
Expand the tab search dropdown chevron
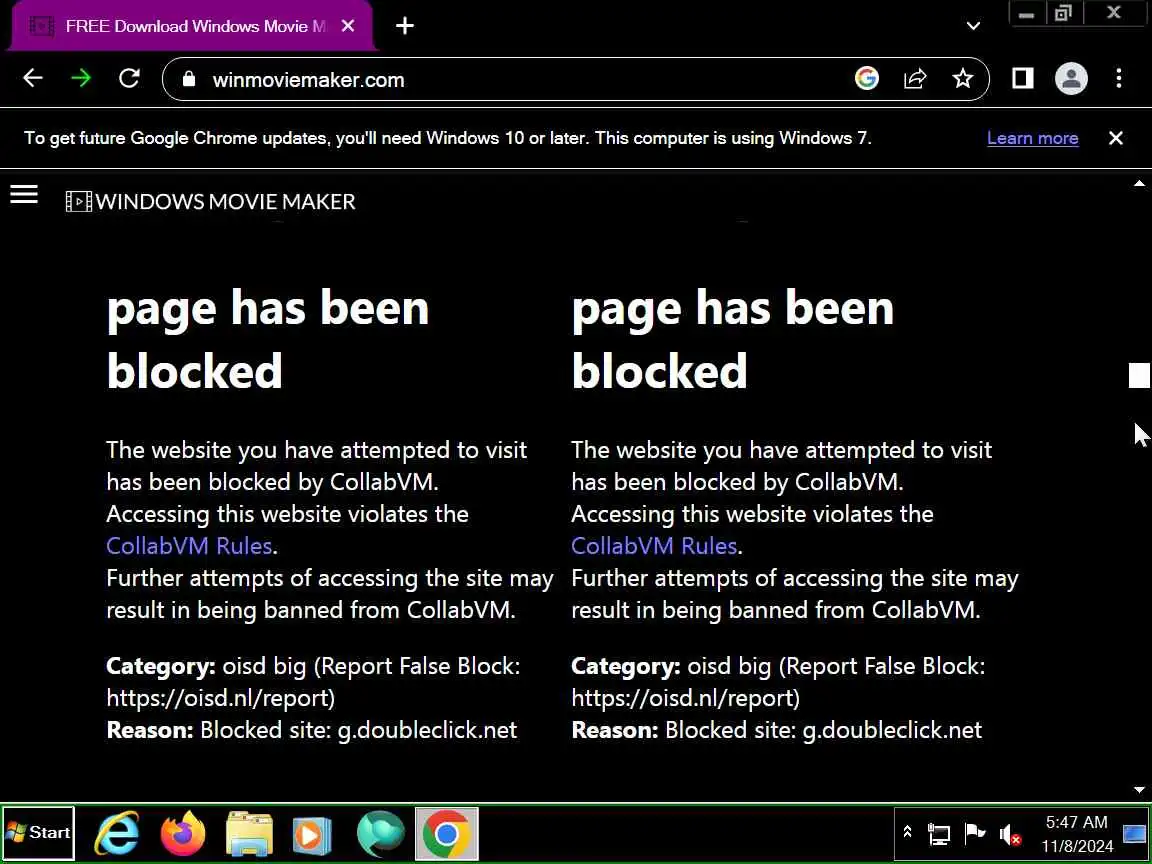pos(973,26)
